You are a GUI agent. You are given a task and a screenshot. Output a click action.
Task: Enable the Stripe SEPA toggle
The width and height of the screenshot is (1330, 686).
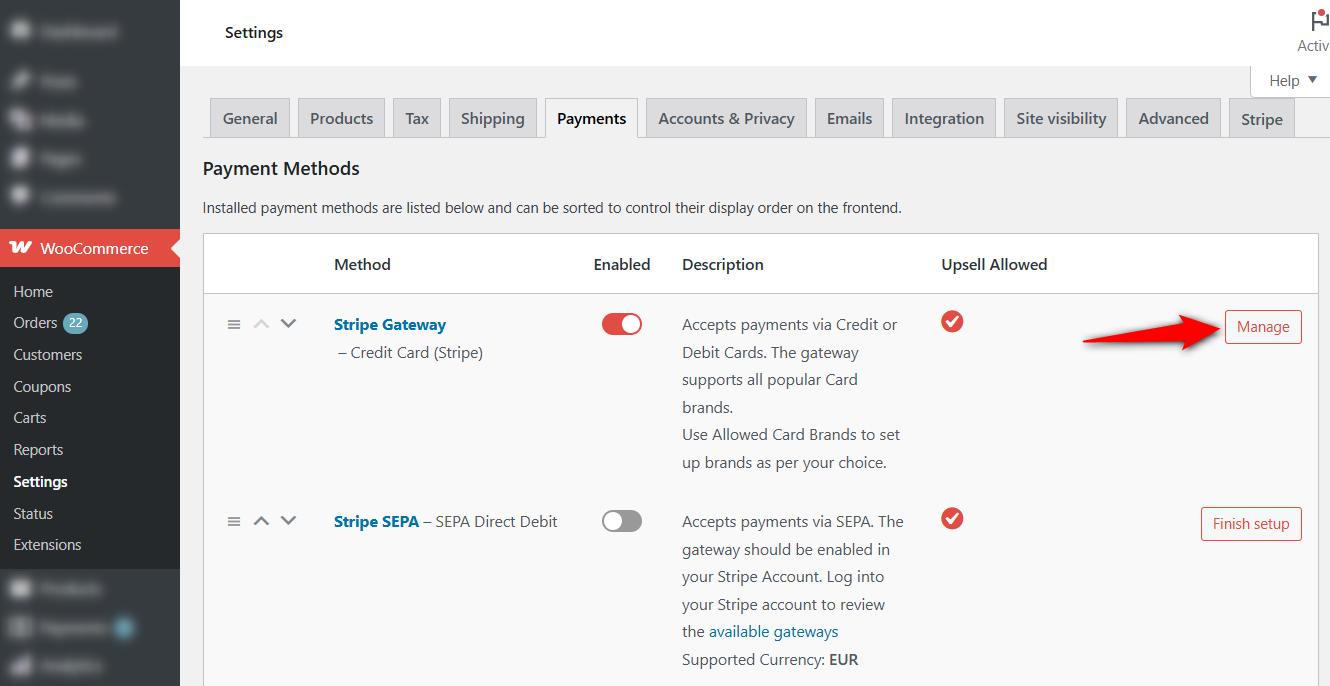coord(622,521)
